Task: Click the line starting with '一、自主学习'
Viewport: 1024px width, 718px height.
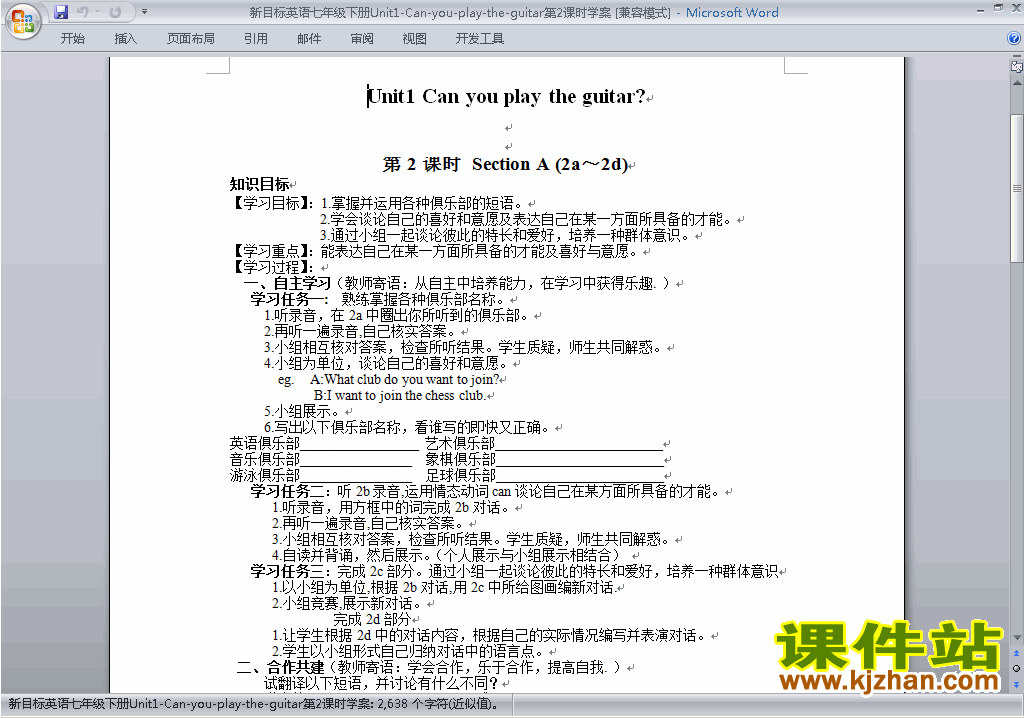Action: [456, 283]
